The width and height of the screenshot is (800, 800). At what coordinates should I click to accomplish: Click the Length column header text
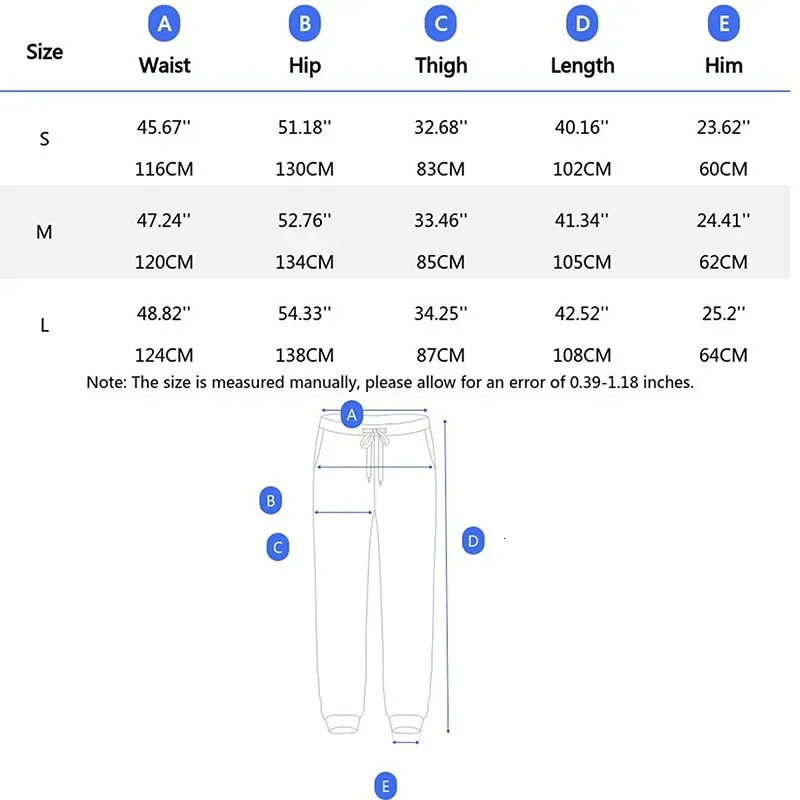(x=582, y=66)
